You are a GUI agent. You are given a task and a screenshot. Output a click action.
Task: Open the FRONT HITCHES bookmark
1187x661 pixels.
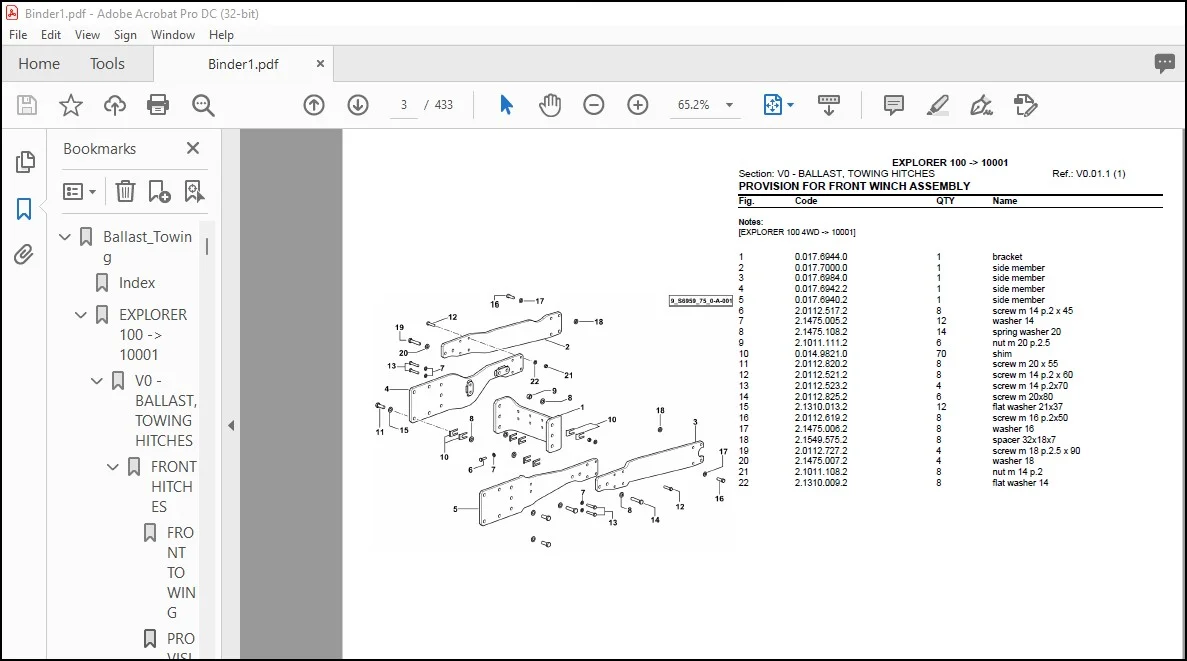click(x=173, y=487)
